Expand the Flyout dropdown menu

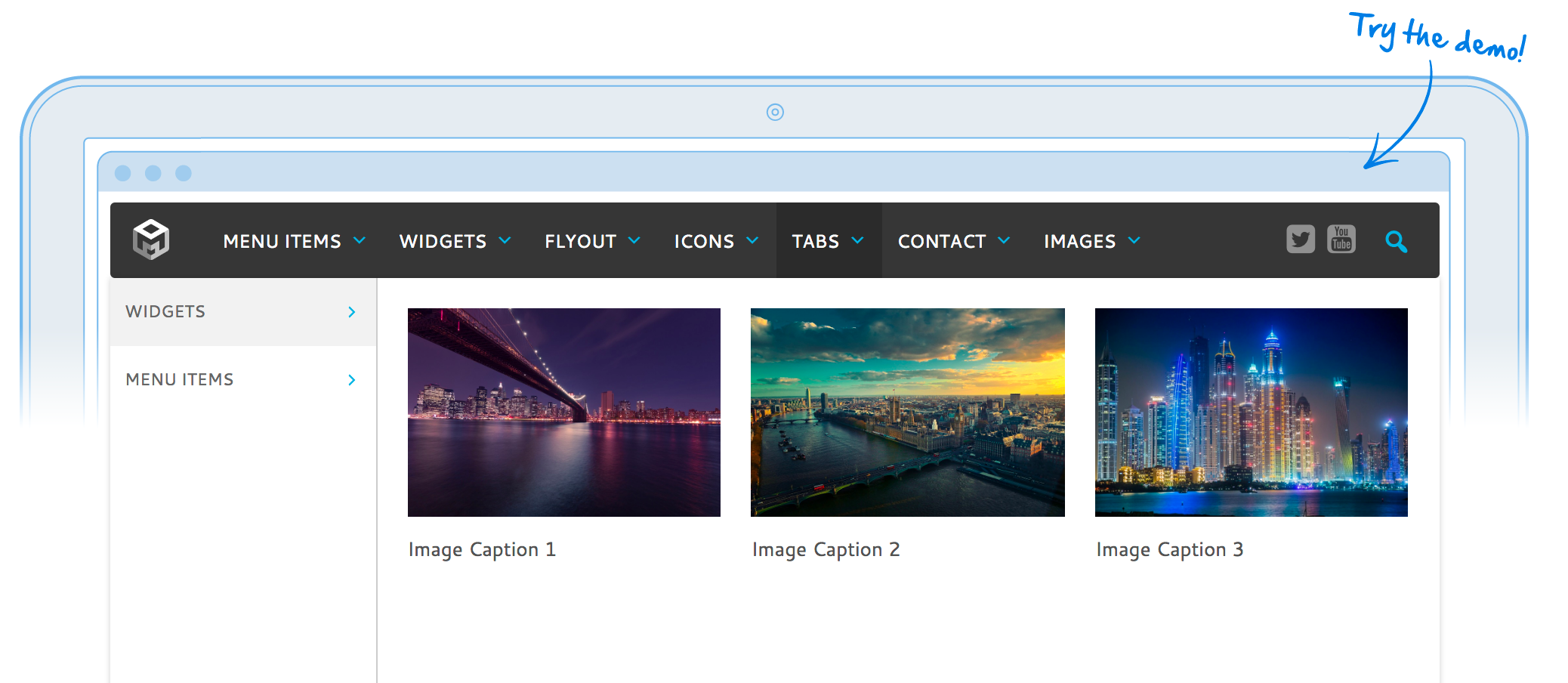pyautogui.click(x=592, y=241)
